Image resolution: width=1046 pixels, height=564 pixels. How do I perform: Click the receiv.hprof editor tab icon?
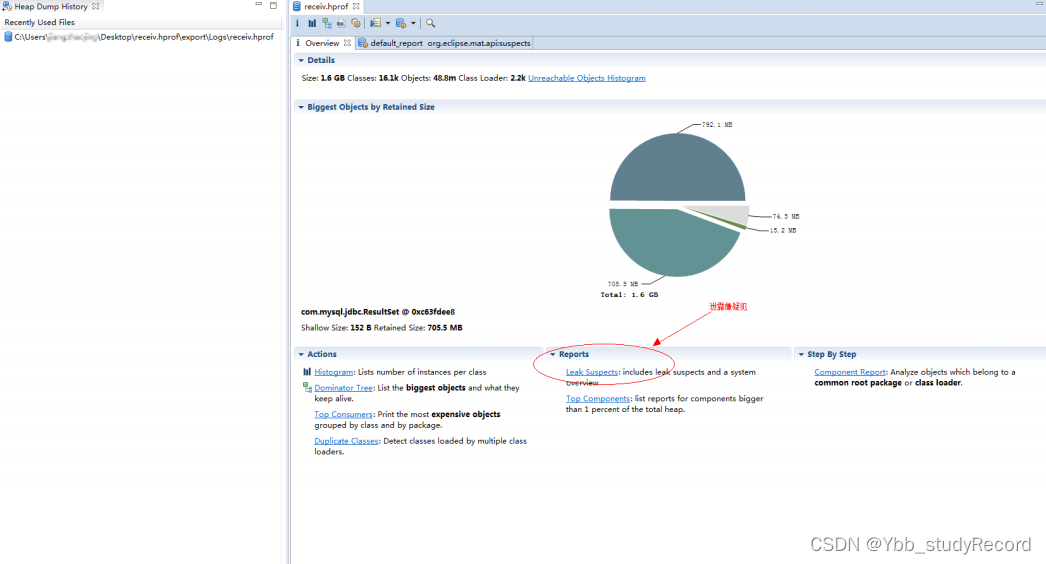(297, 6)
